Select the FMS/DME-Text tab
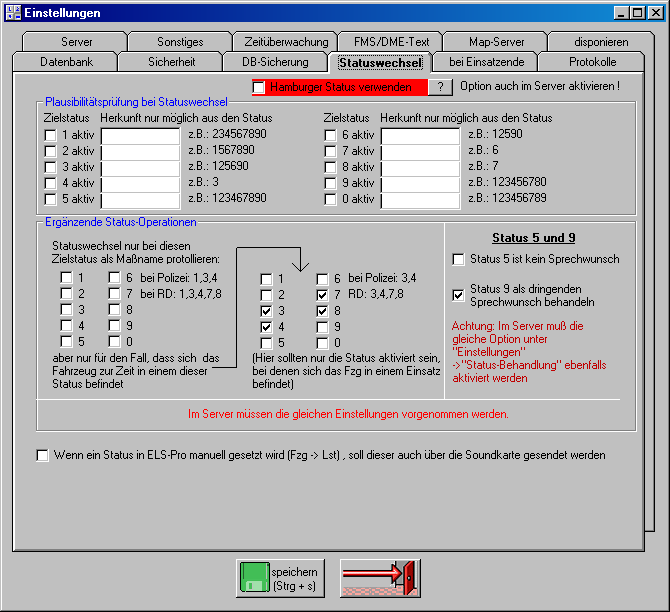670x612 pixels. pyautogui.click(x=391, y=42)
